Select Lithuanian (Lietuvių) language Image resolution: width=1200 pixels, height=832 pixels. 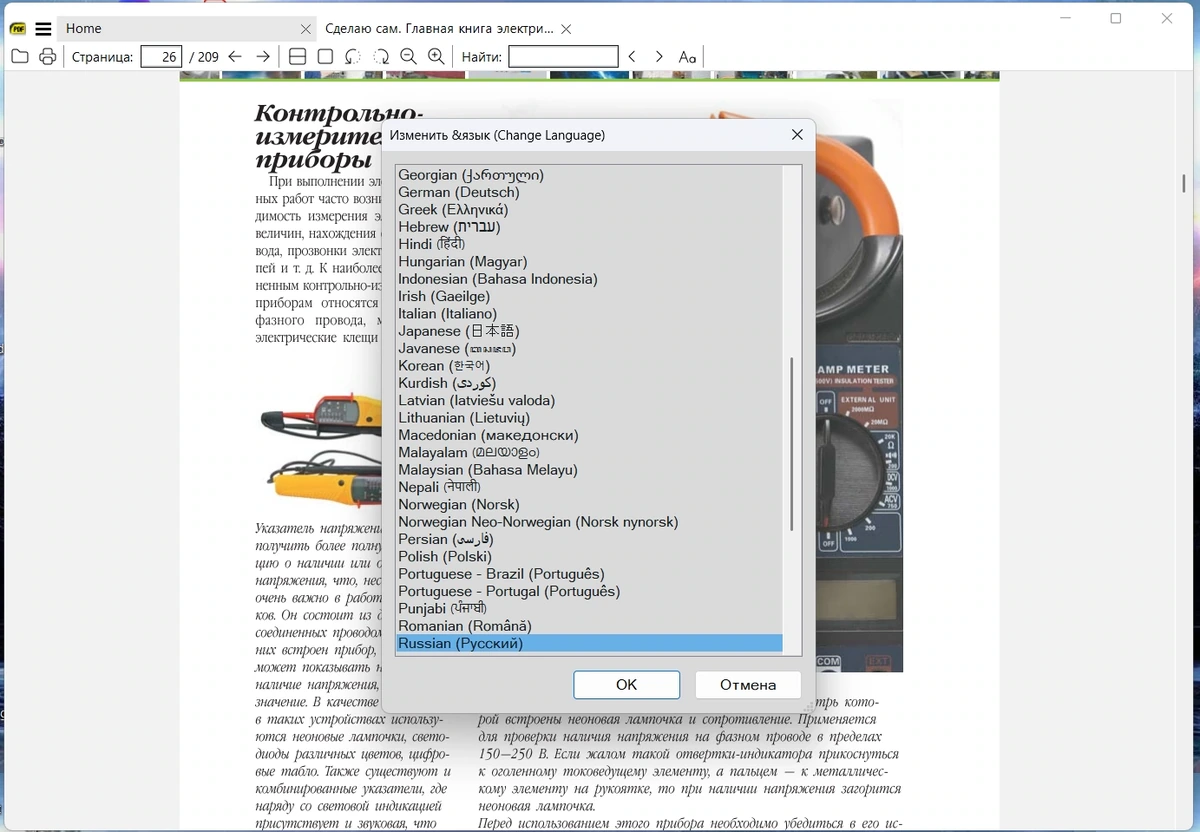coord(589,418)
